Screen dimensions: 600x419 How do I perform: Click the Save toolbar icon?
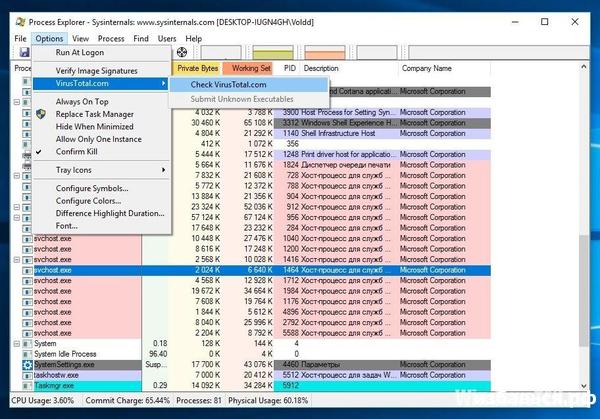24,52
